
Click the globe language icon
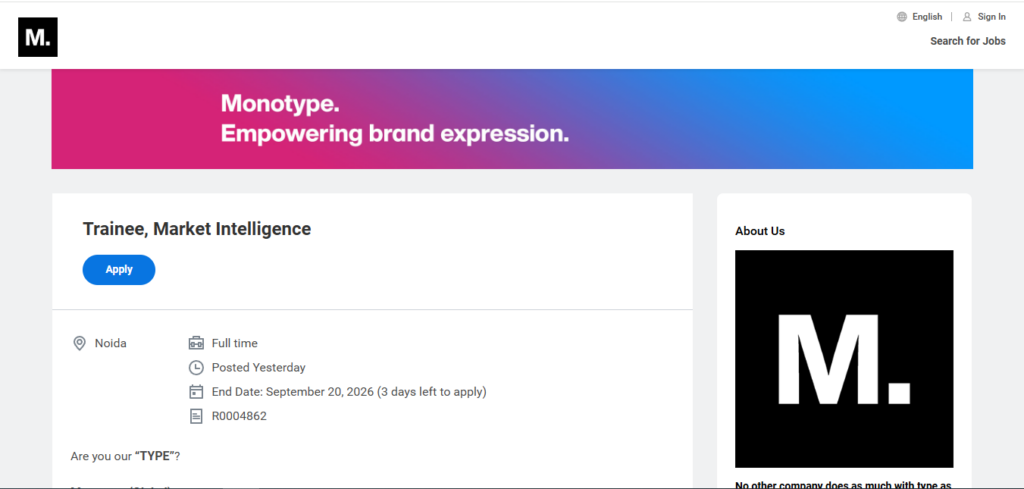902,17
